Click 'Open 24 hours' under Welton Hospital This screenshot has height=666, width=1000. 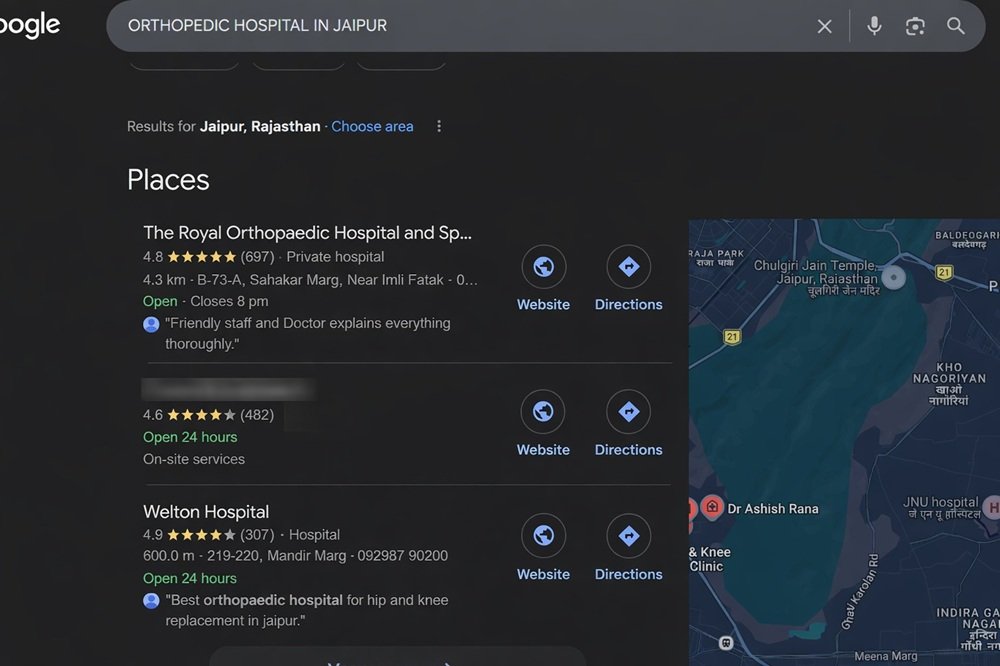190,578
